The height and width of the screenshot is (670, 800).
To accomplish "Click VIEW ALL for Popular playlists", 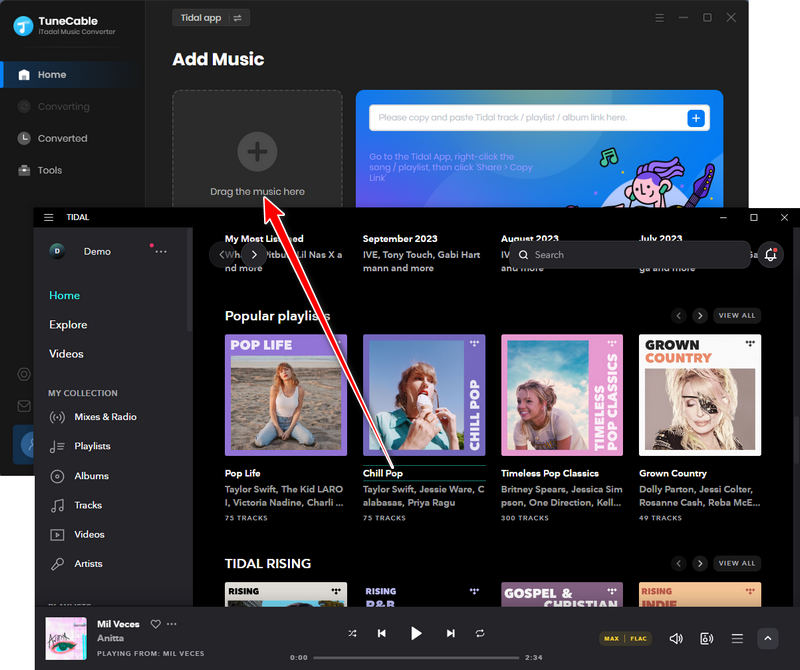I will coord(737,316).
